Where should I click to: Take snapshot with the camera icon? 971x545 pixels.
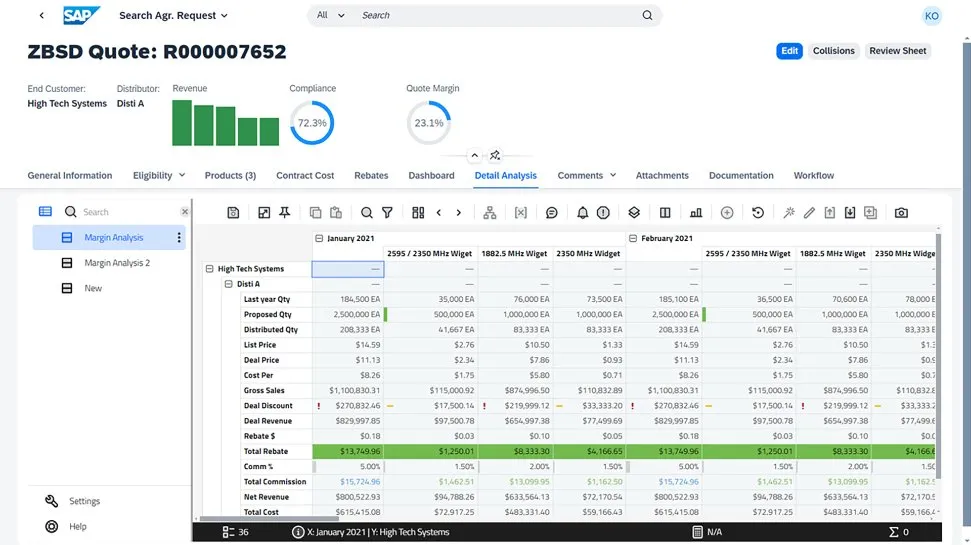(x=901, y=213)
